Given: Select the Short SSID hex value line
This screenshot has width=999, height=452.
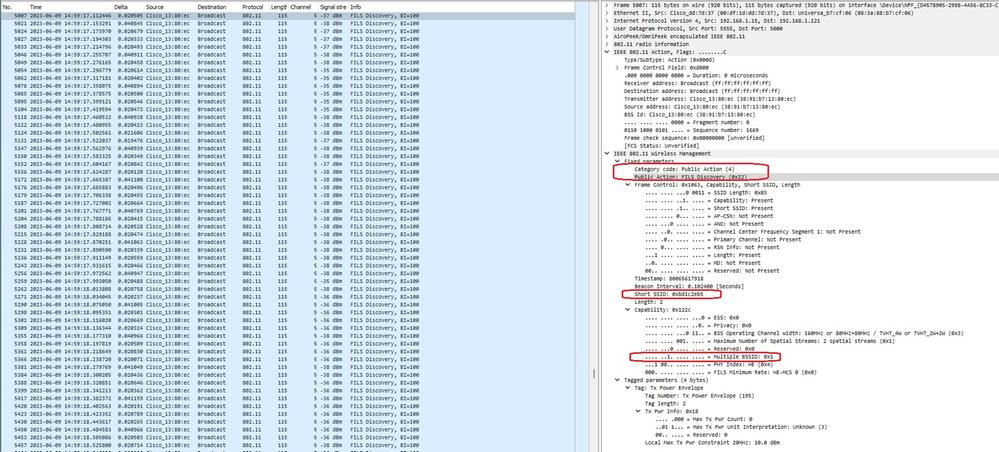Looking at the screenshot, I should click(669, 295).
